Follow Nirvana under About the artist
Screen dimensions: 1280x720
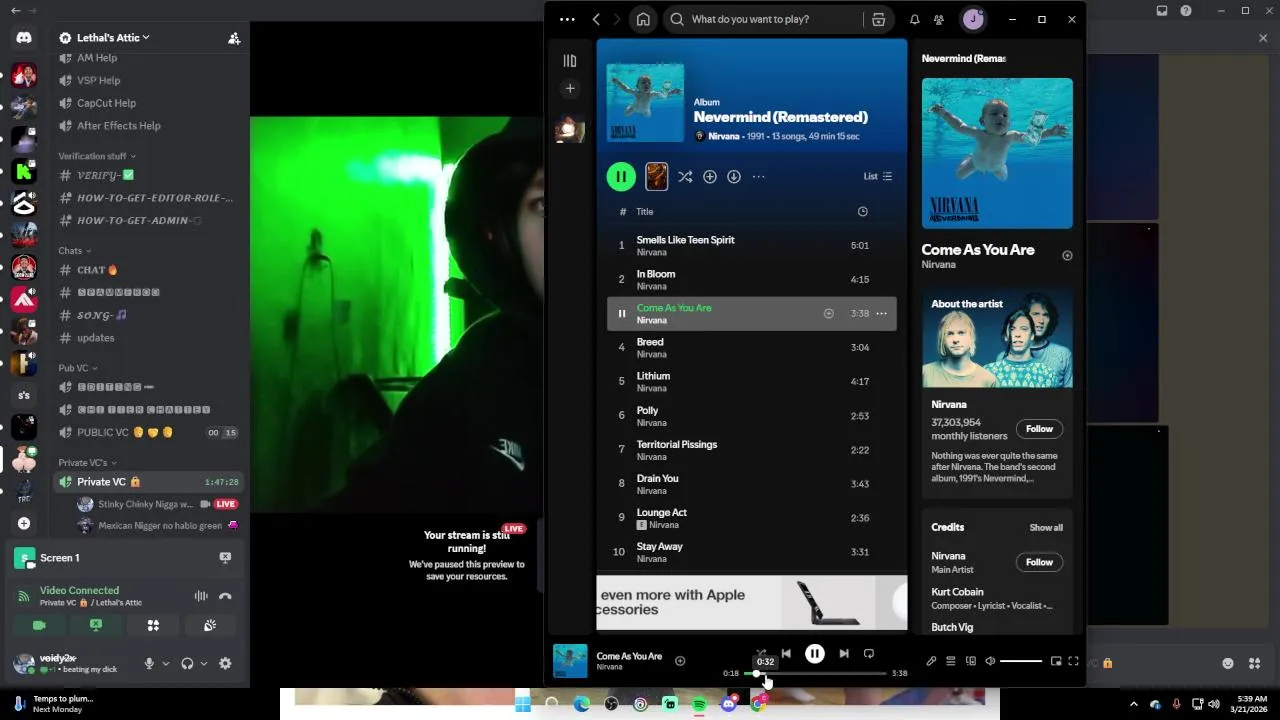pyautogui.click(x=1039, y=429)
